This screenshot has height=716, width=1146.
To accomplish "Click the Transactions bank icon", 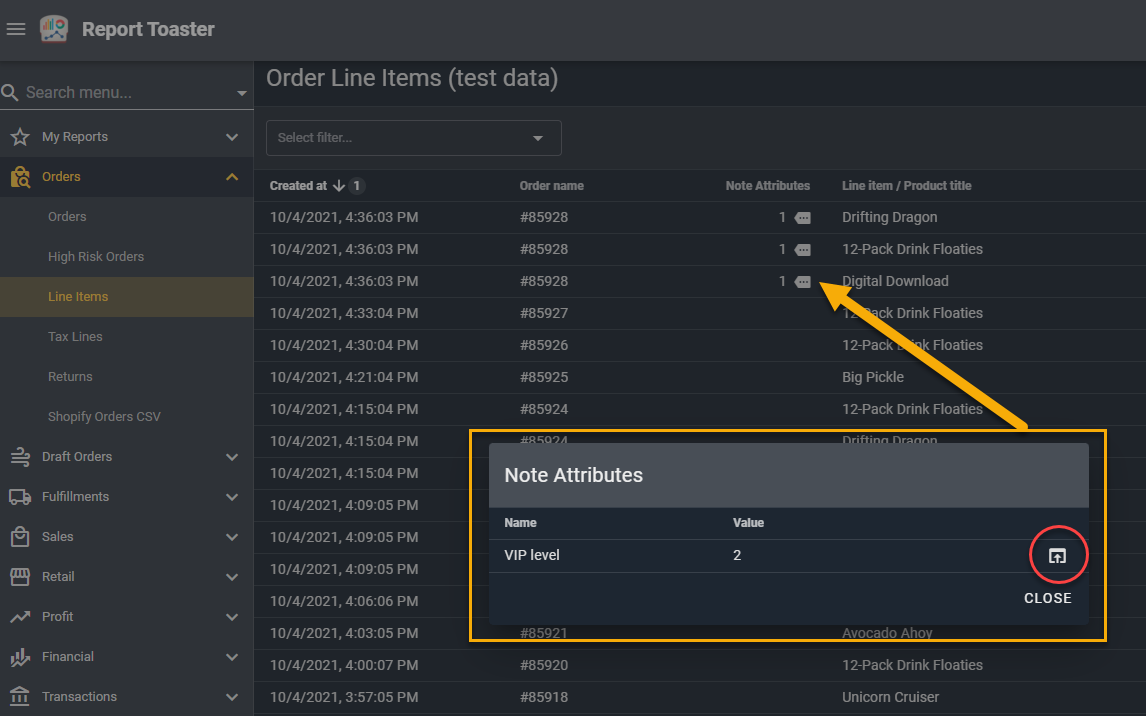I will point(19,697).
